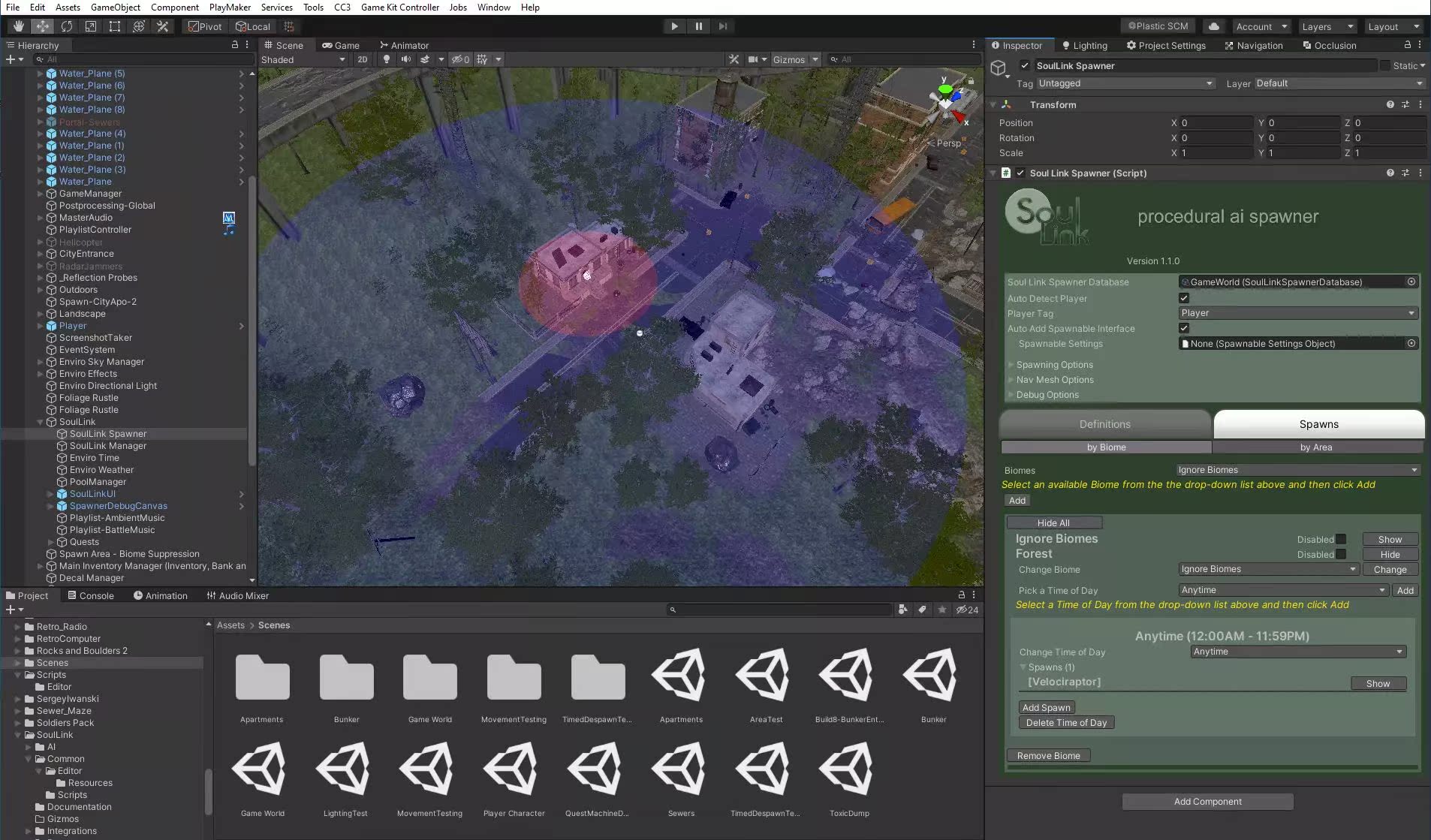Switch to the Console tab
Image resolution: width=1431 pixels, height=840 pixels.
coord(91,595)
